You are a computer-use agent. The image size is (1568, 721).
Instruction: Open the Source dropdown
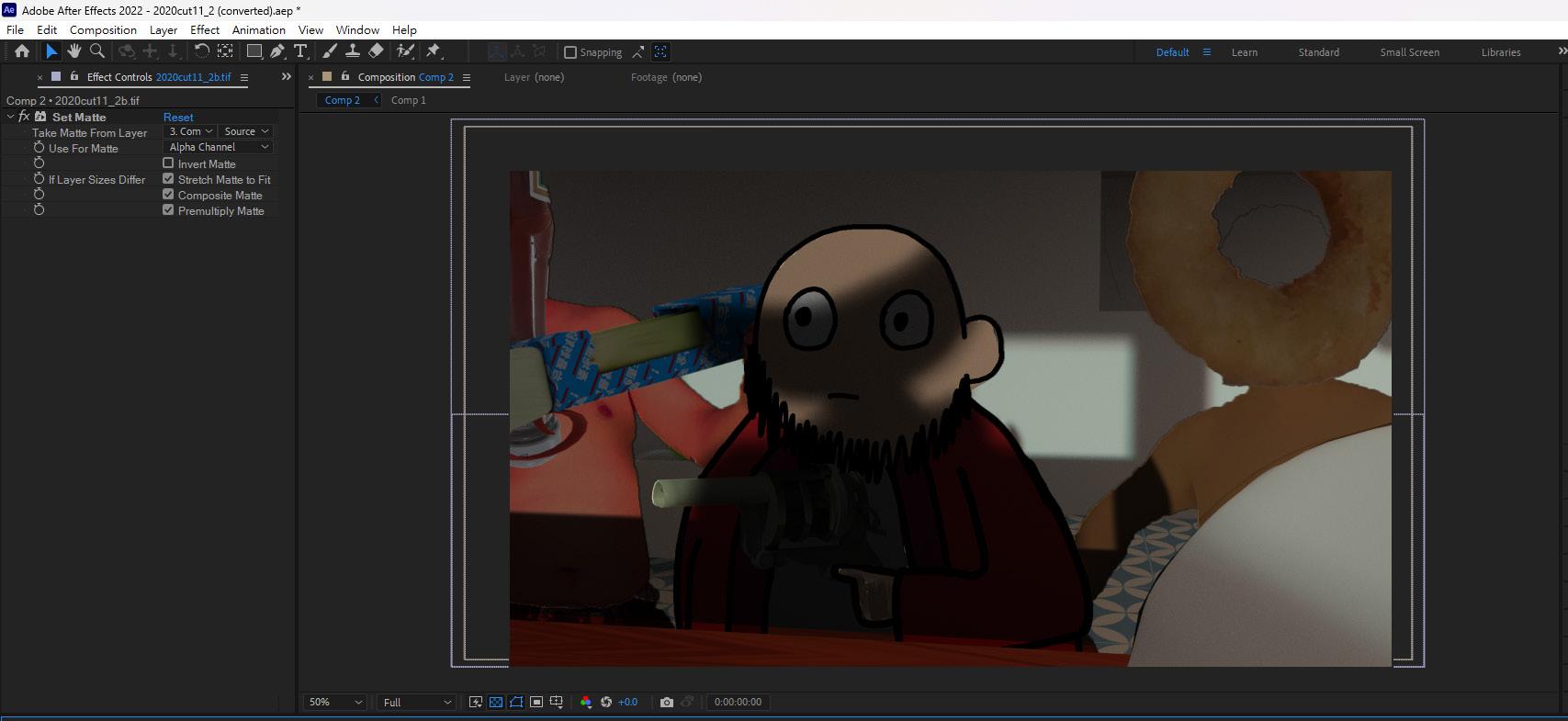246,131
